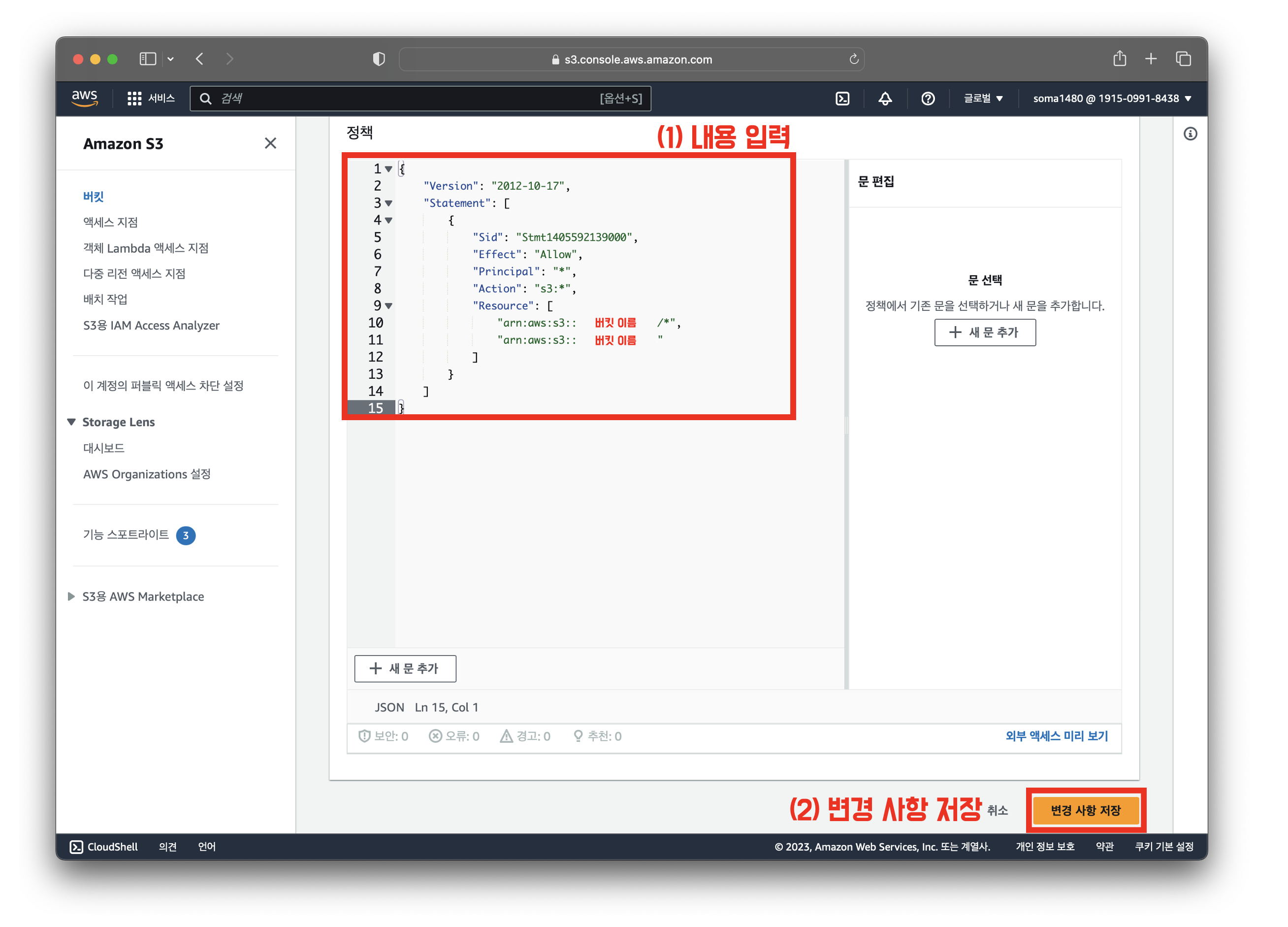The image size is (1288, 927).
Task: Toggle the Safari sidebar button
Action: tap(148, 59)
